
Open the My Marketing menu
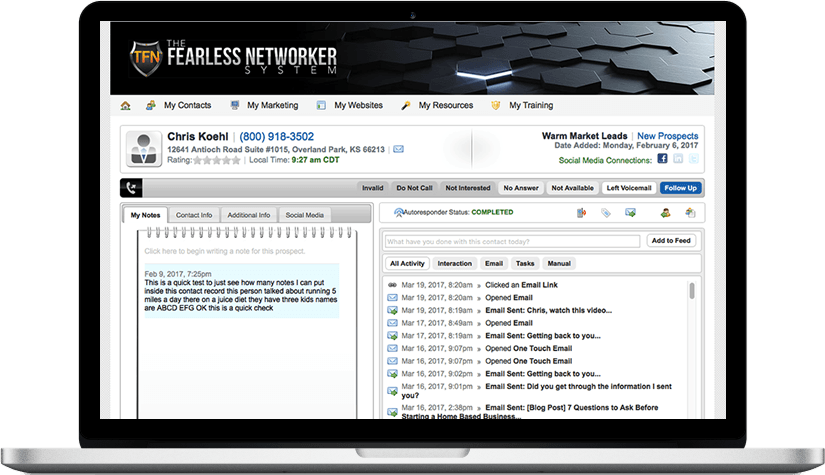point(273,105)
